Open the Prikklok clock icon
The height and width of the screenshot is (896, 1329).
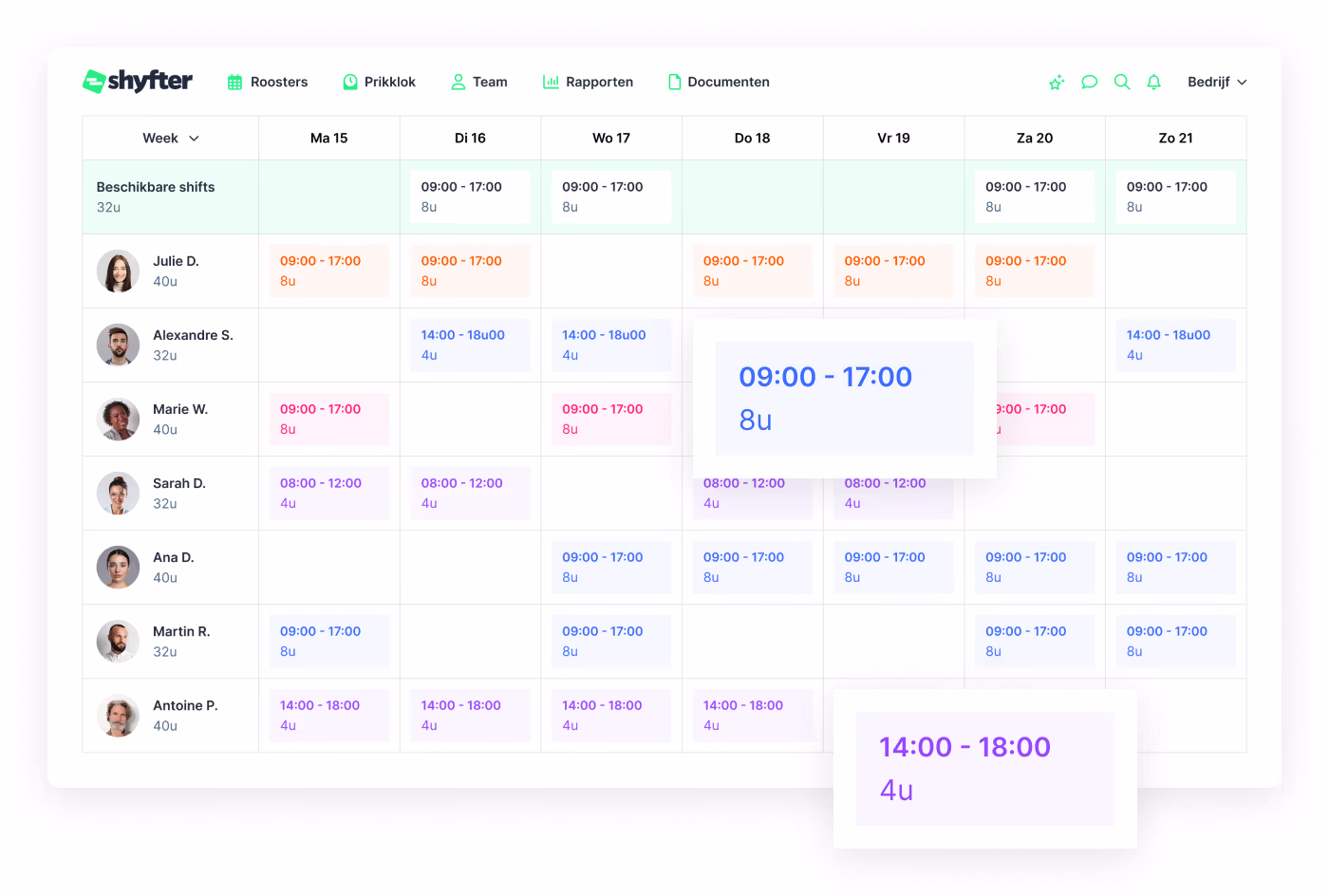[348, 82]
